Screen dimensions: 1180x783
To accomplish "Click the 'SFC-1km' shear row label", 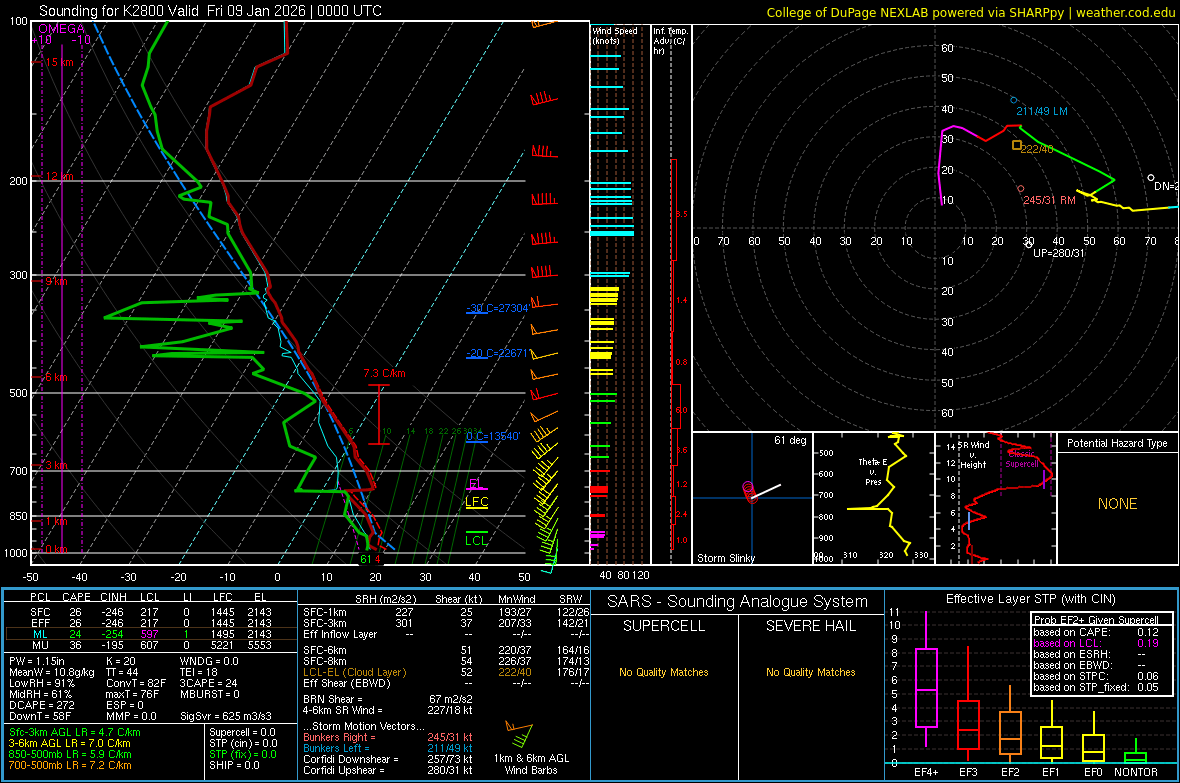I will [x=324, y=612].
